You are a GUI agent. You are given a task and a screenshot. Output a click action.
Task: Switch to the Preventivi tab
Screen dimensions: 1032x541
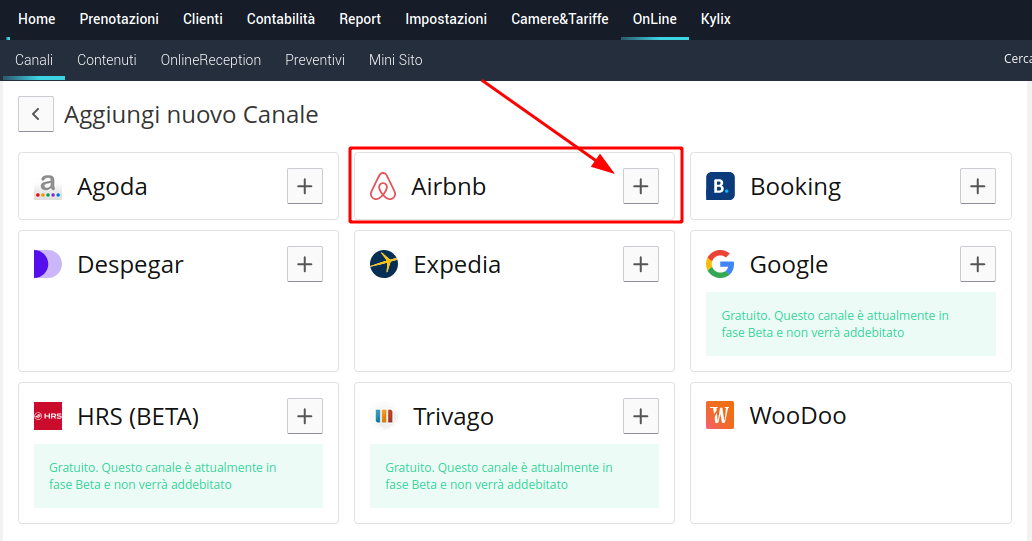315,60
